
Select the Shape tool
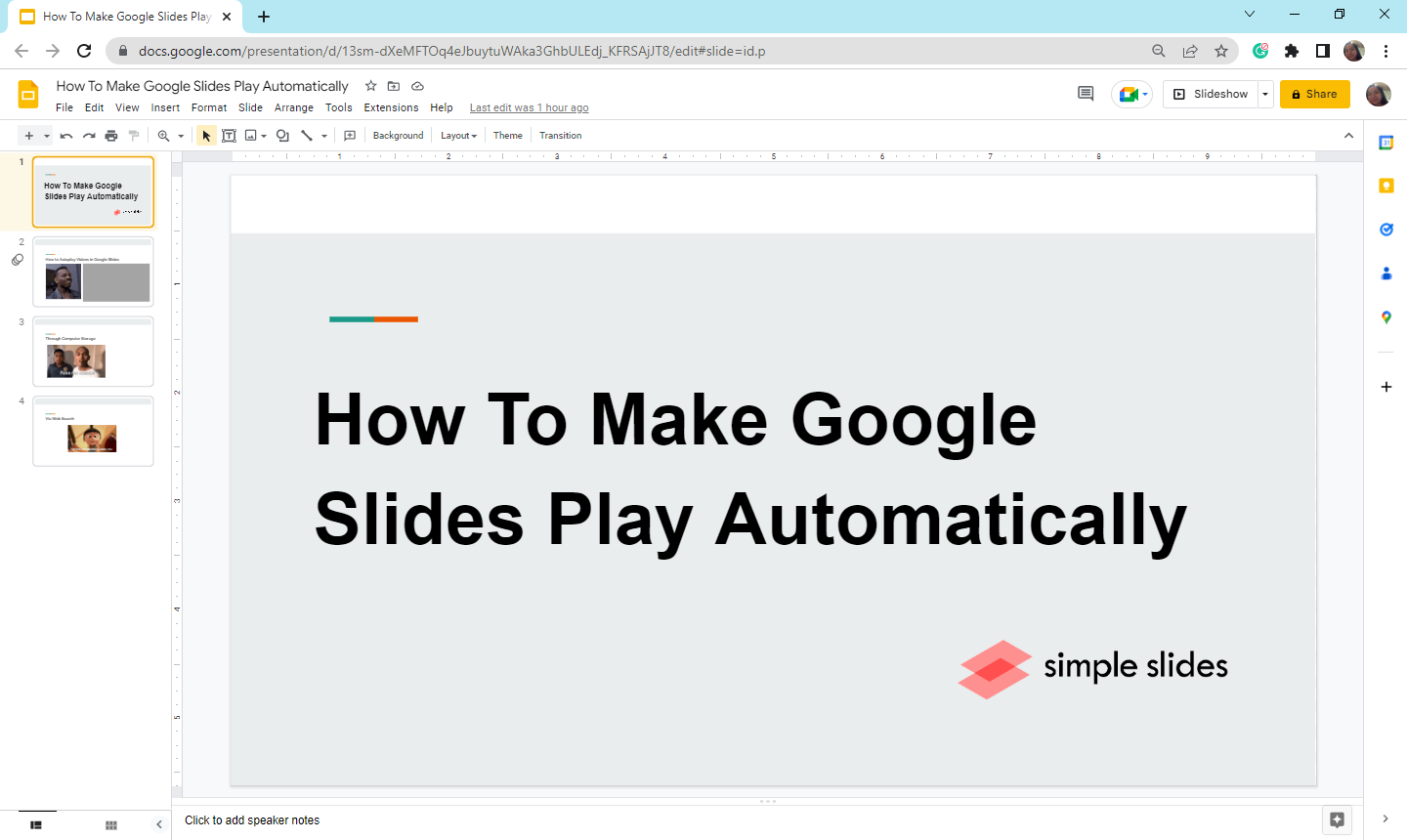[x=281, y=135]
